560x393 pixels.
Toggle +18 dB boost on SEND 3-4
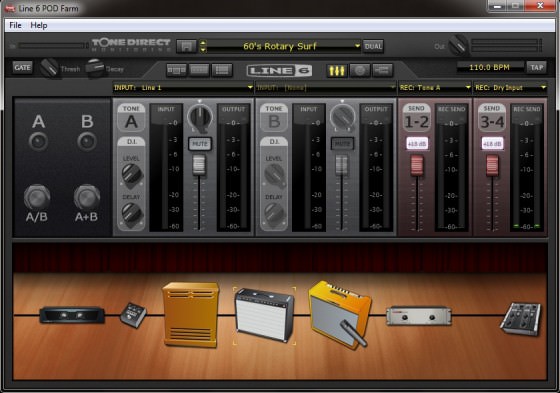tap(492, 144)
